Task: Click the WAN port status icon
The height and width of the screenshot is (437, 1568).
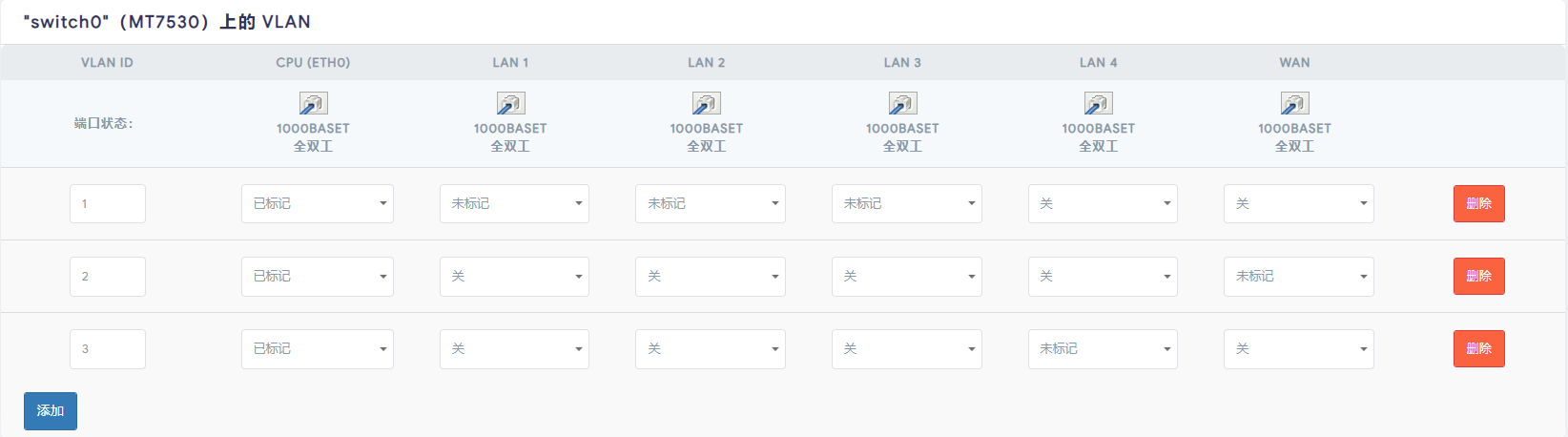Action: coord(1294,103)
